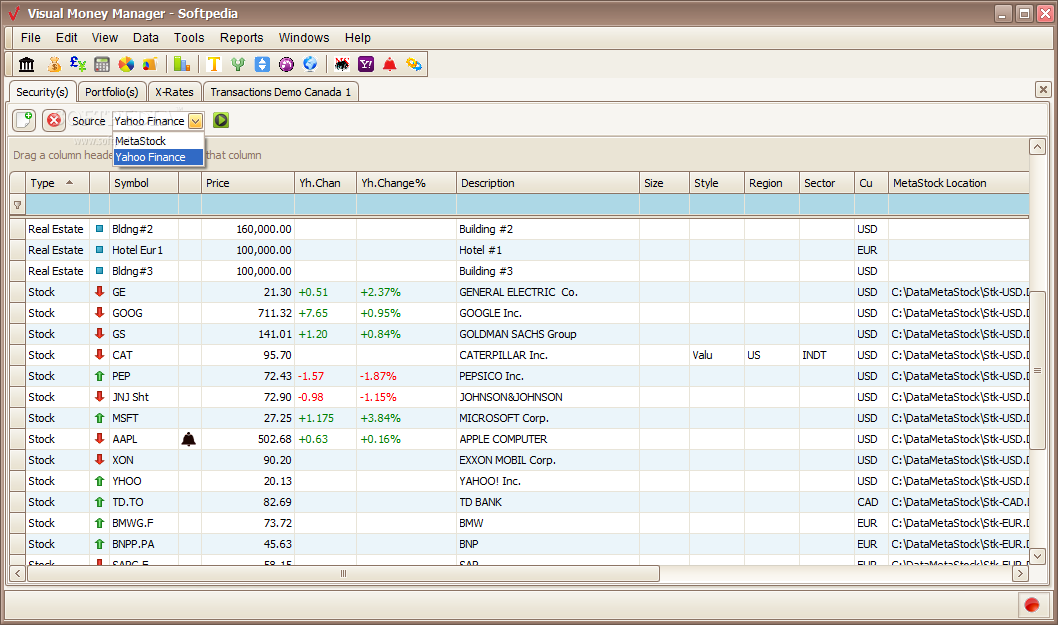Click the Symbol column header
The height and width of the screenshot is (625, 1058).
pyautogui.click(x=144, y=183)
